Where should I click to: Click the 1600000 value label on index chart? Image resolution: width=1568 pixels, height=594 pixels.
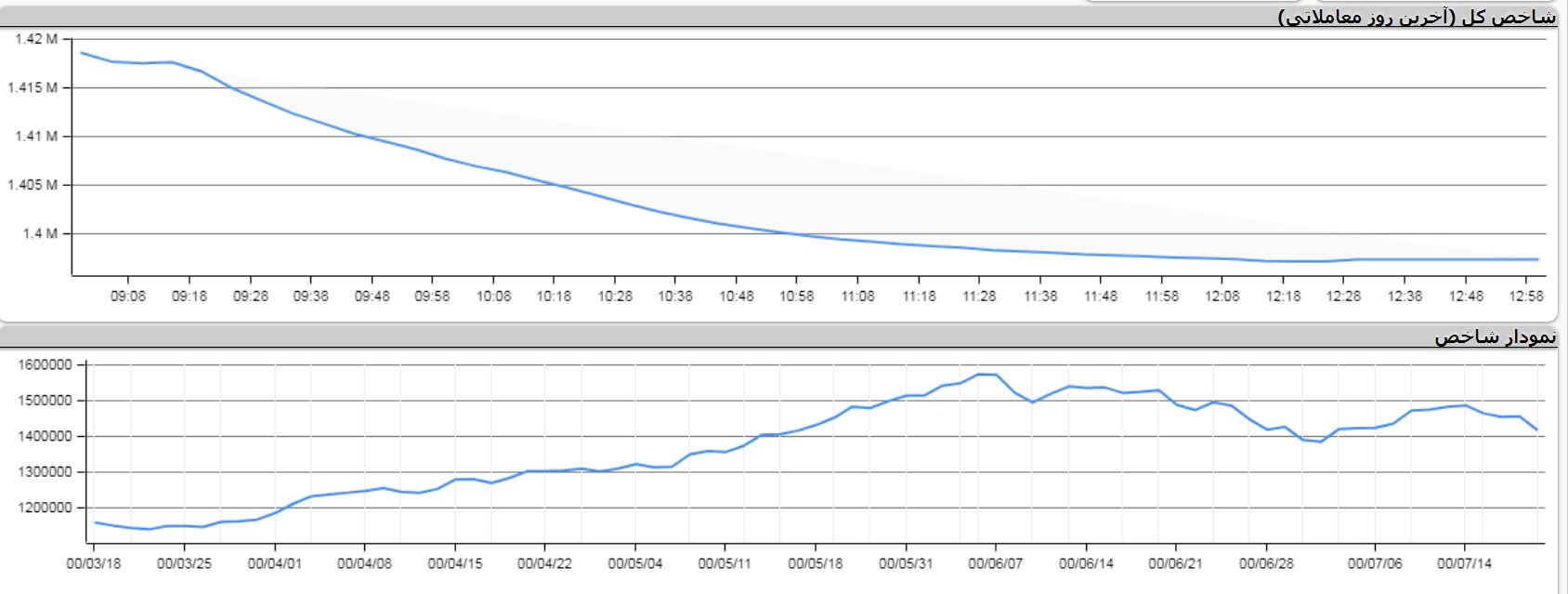point(45,365)
